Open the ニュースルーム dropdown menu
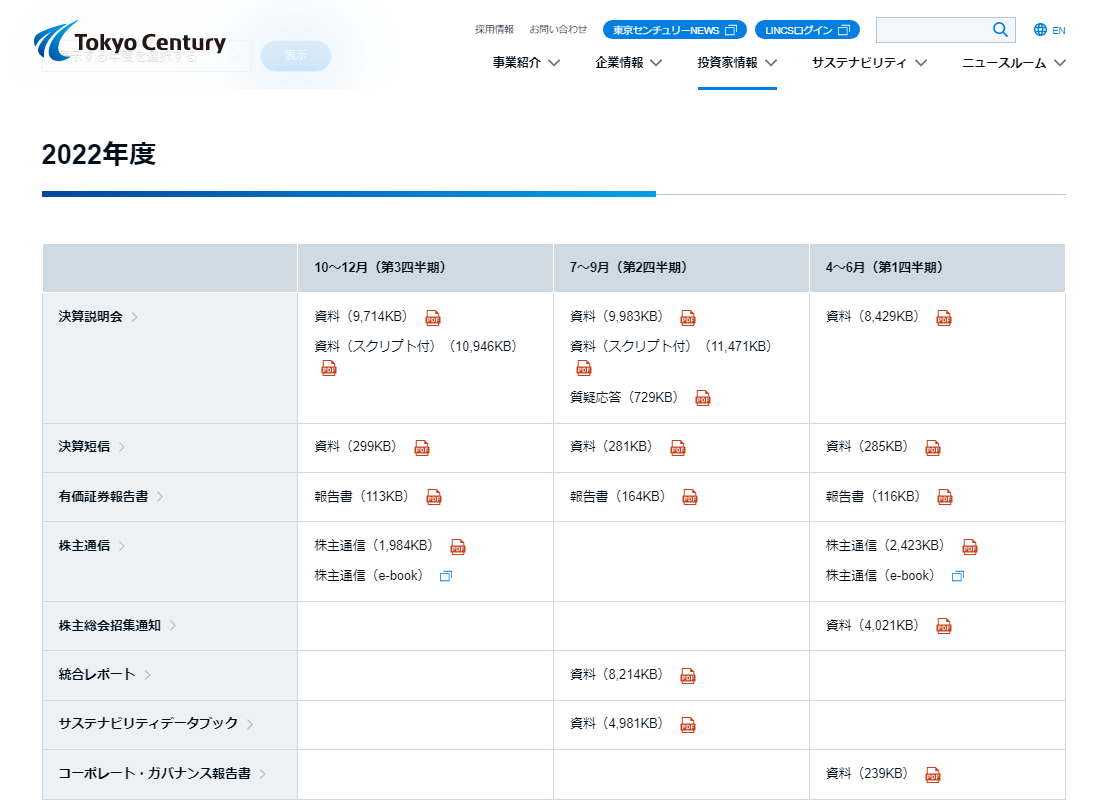The width and height of the screenshot is (1102, 810). [x=1013, y=63]
